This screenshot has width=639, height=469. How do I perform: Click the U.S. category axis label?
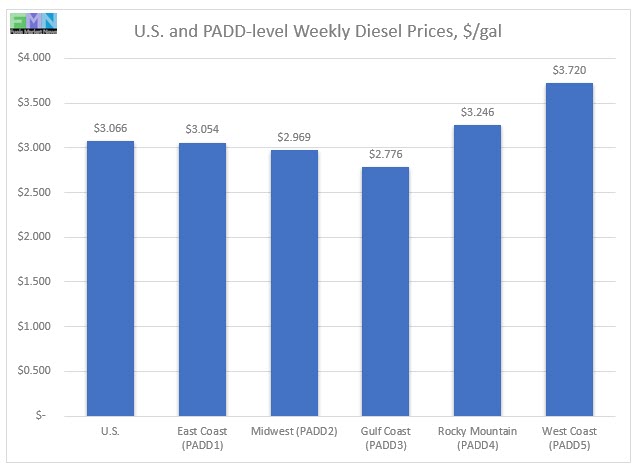tap(110, 431)
